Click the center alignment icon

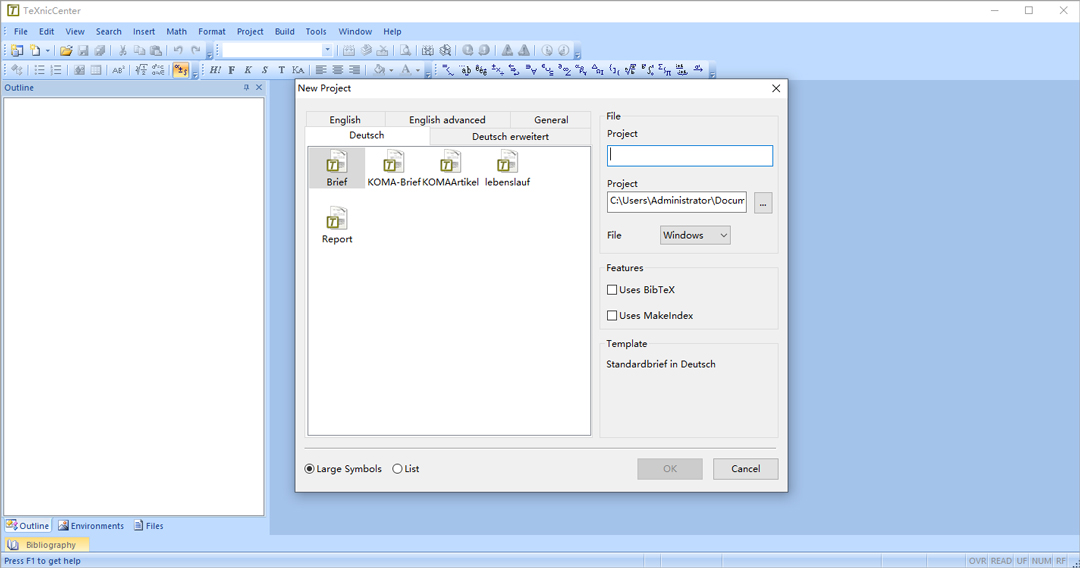coord(338,70)
